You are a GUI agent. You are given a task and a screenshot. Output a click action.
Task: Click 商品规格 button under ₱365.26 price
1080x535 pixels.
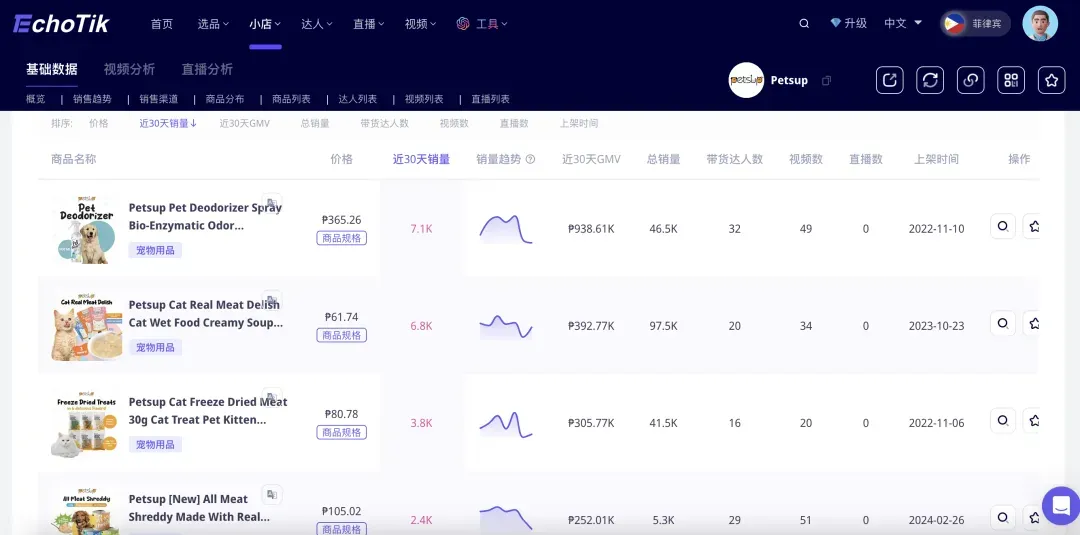pyautogui.click(x=342, y=238)
